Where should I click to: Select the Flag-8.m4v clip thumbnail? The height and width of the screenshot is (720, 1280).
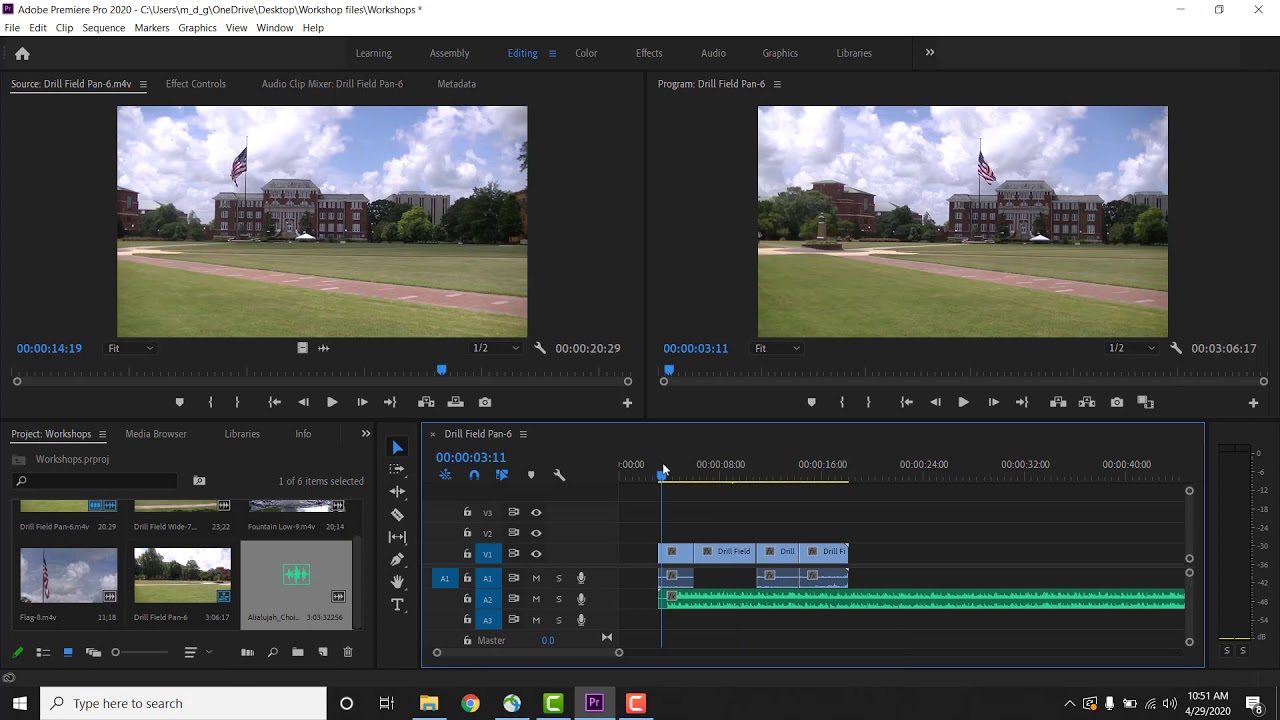(68, 575)
